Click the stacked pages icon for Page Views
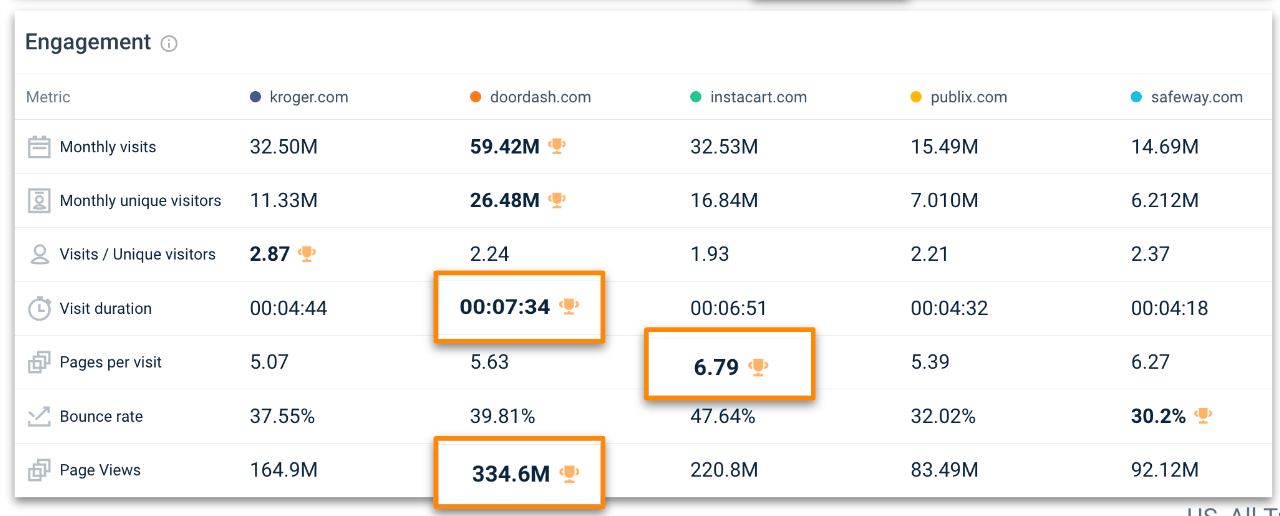 [x=39, y=470]
